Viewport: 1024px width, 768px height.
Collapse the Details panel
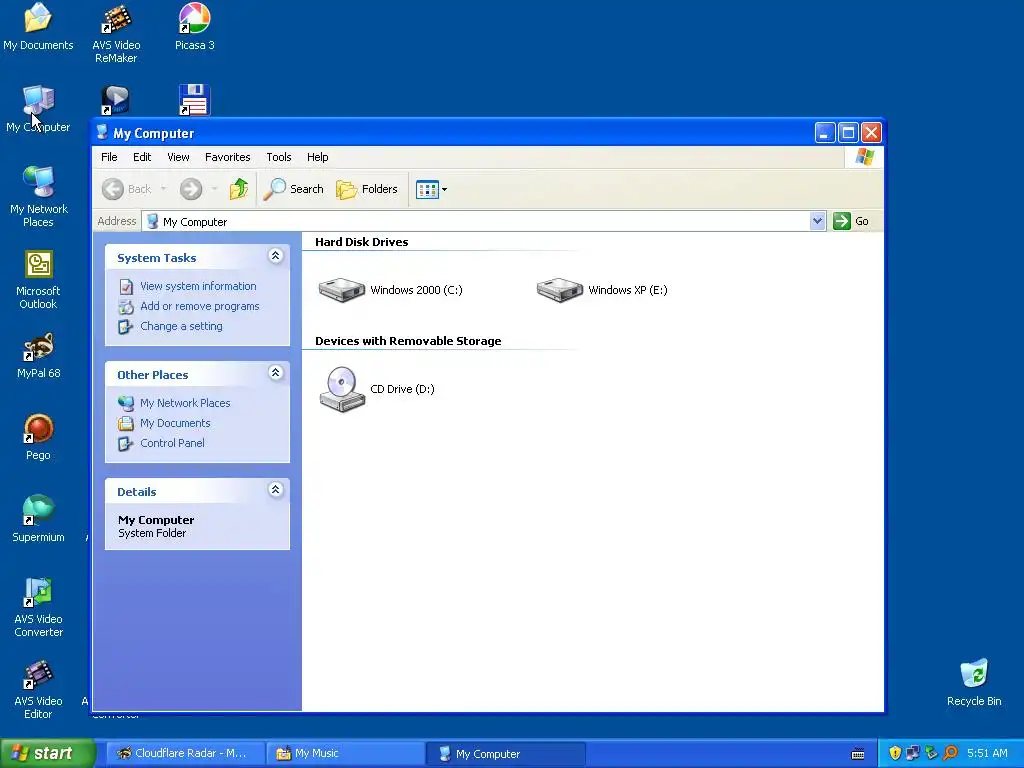[276, 490]
